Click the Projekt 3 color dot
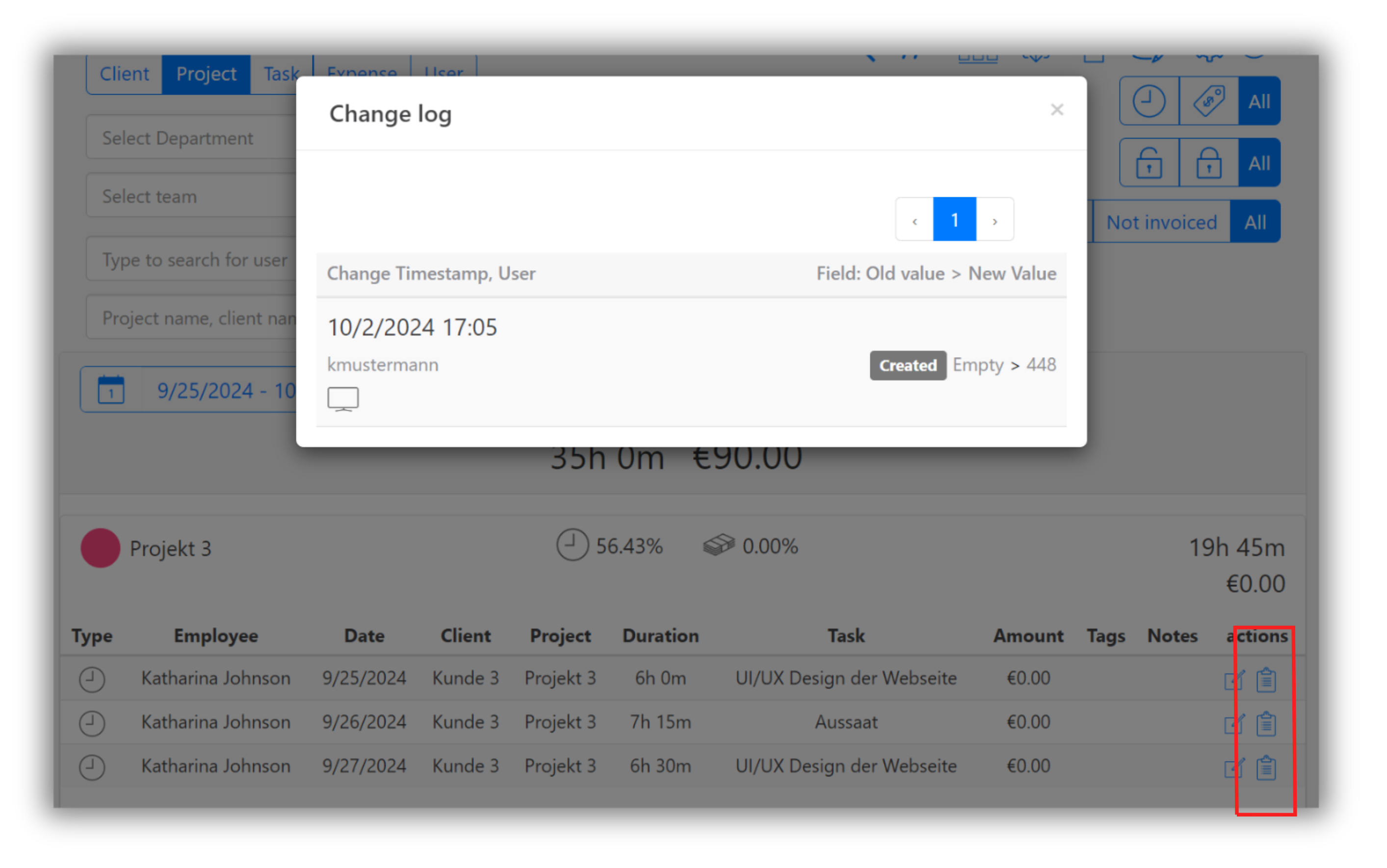 point(101,548)
